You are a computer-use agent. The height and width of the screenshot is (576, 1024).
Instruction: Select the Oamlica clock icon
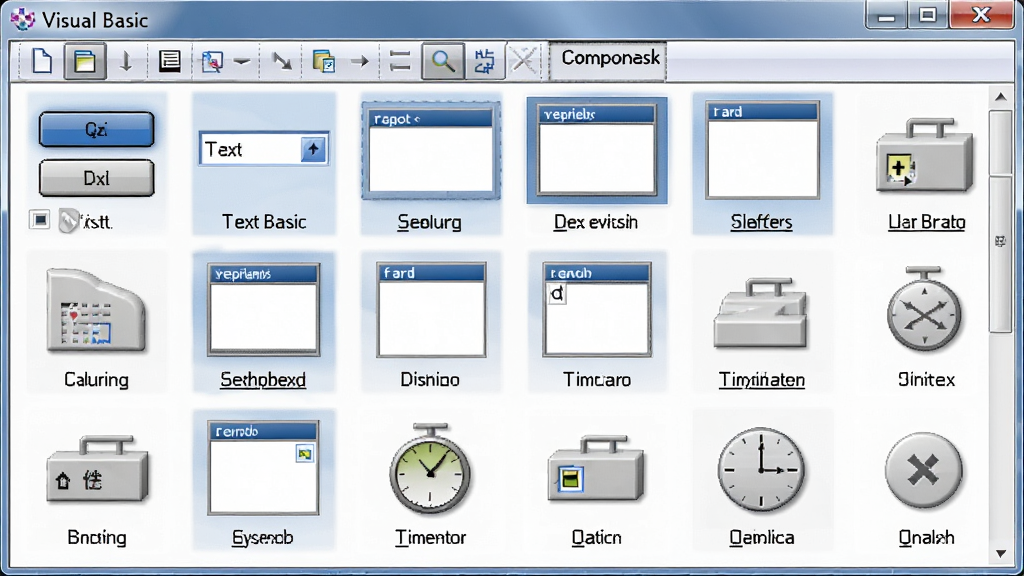761,470
